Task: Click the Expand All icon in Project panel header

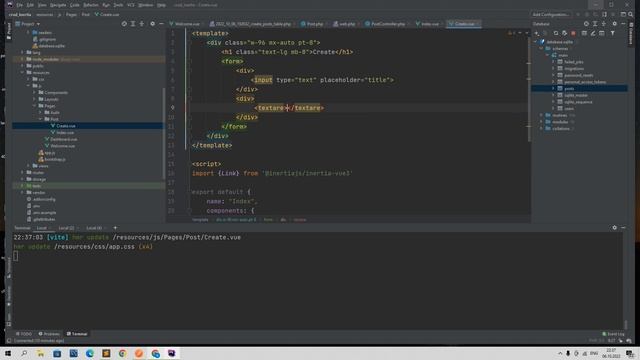Action: 133,24
